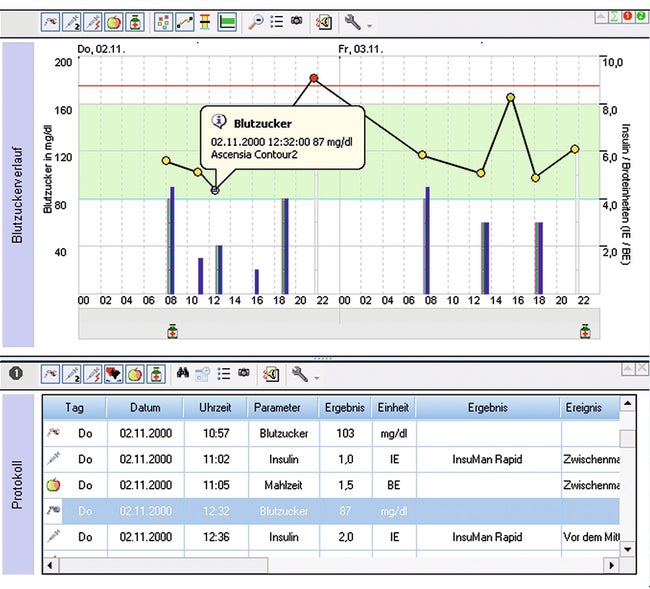Click the green sigma statistics icon
This screenshot has width=650, height=589.
(614, 17)
